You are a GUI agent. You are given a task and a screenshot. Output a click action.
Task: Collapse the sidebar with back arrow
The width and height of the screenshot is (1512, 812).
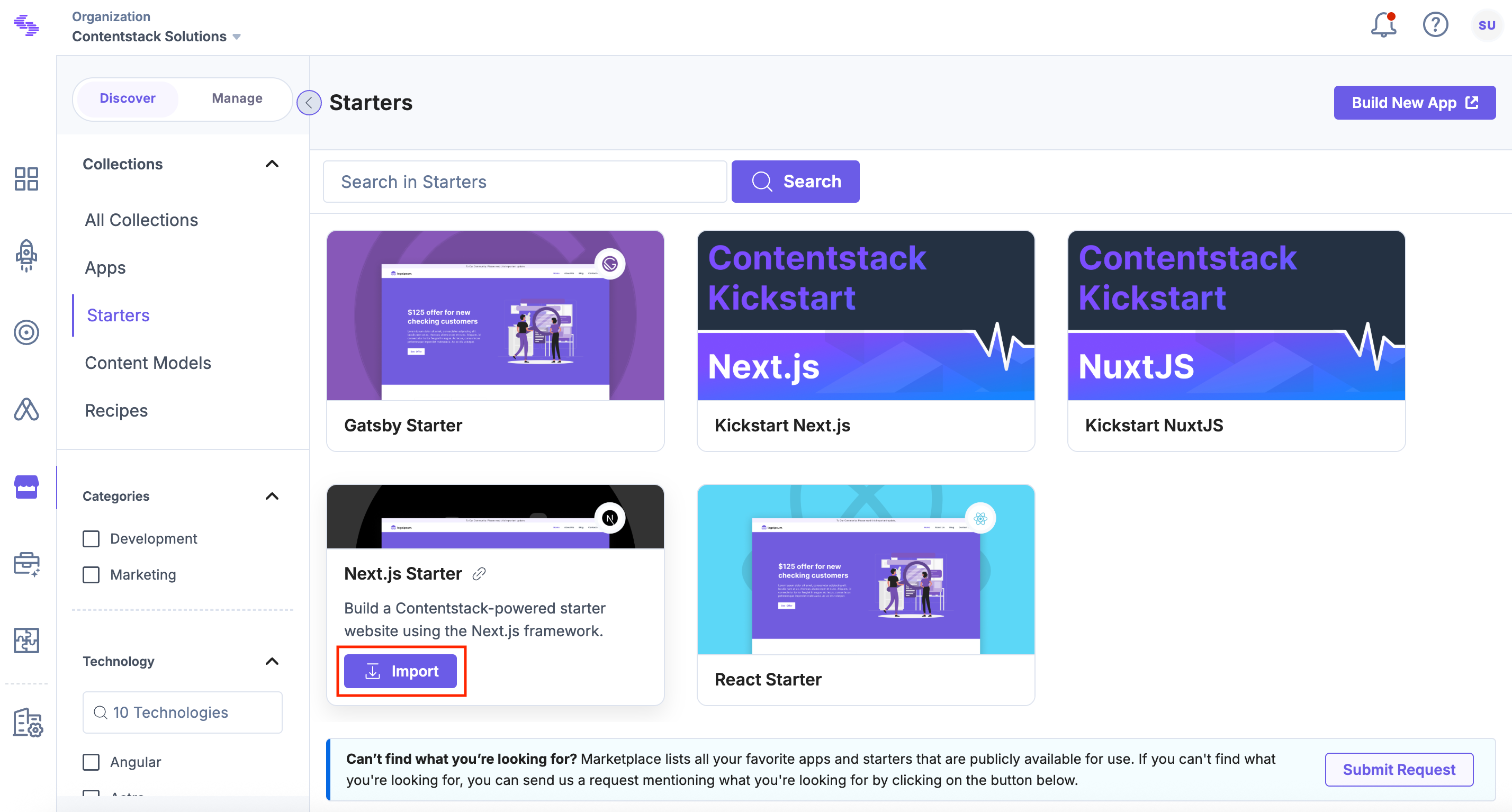point(309,103)
